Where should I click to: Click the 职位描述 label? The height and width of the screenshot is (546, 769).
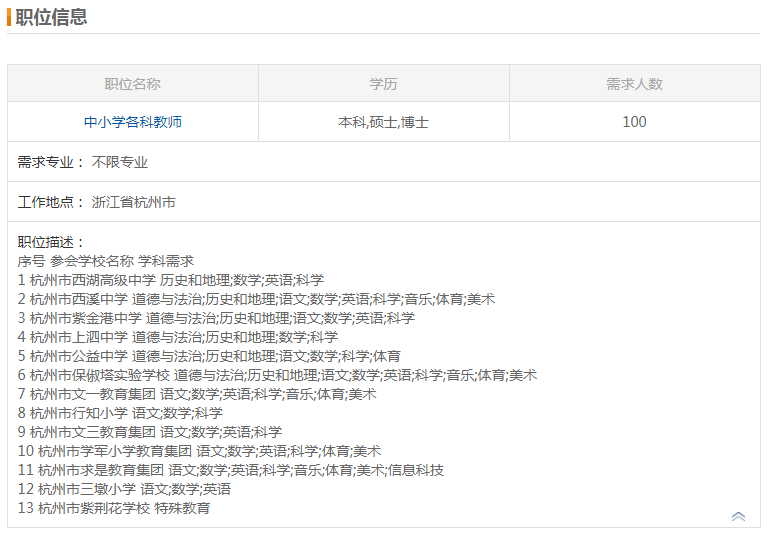click(x=51, y=242)
